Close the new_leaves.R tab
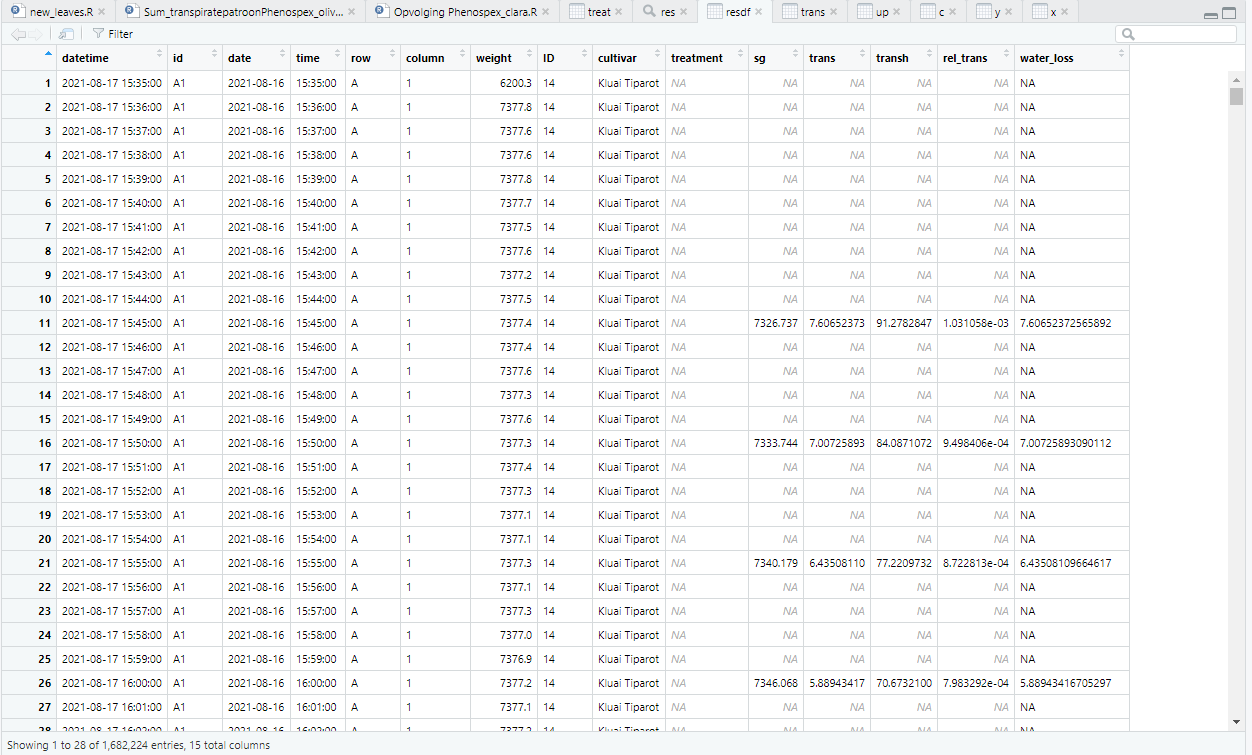 coord(101,12)
